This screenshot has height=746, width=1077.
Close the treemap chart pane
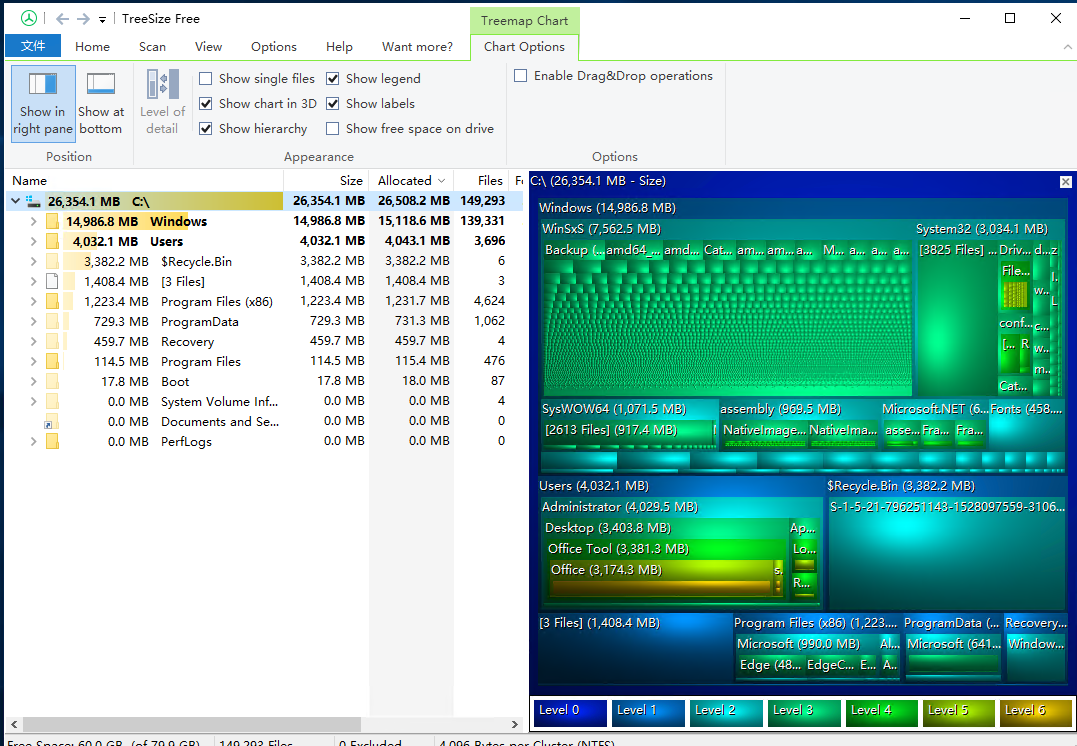[1065, 181]
